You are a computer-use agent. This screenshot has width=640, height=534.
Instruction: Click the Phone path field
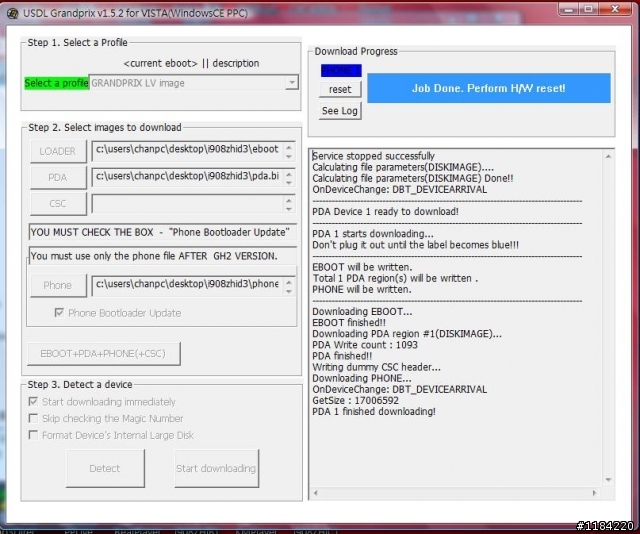point(188,285)
